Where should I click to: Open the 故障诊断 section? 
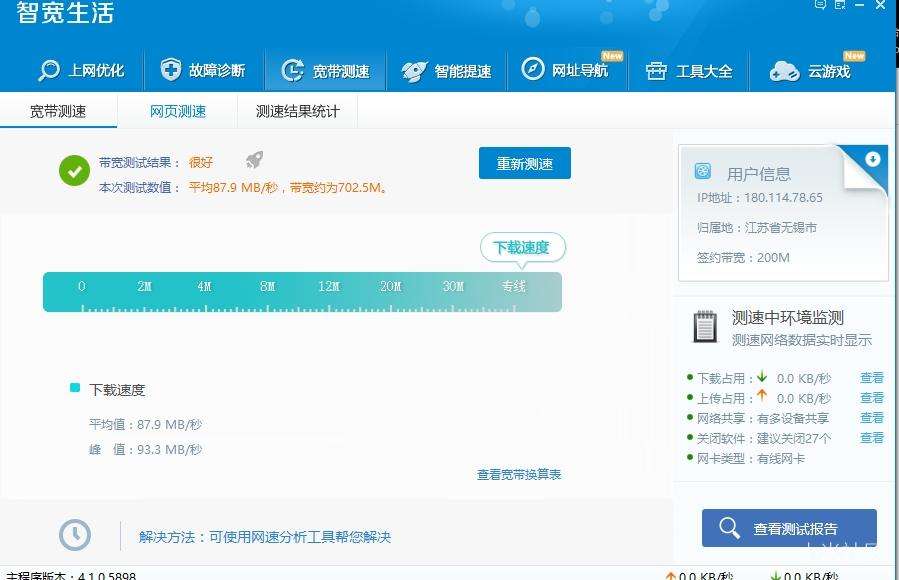point(203,70)
